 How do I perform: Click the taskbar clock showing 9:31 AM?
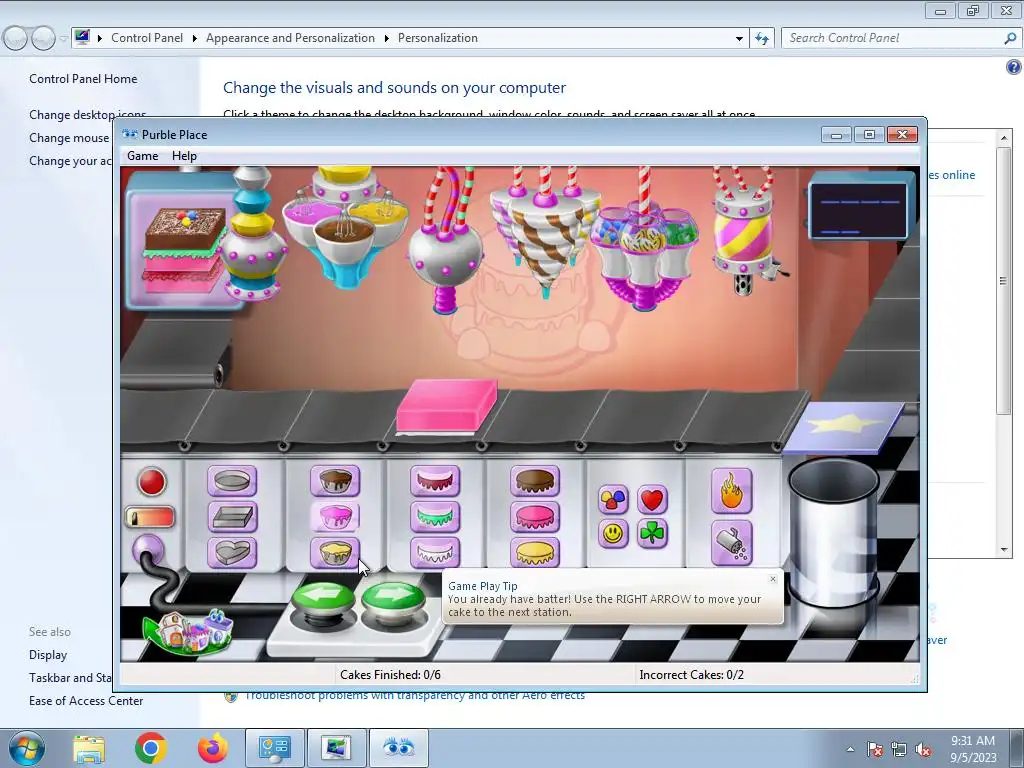973,749
